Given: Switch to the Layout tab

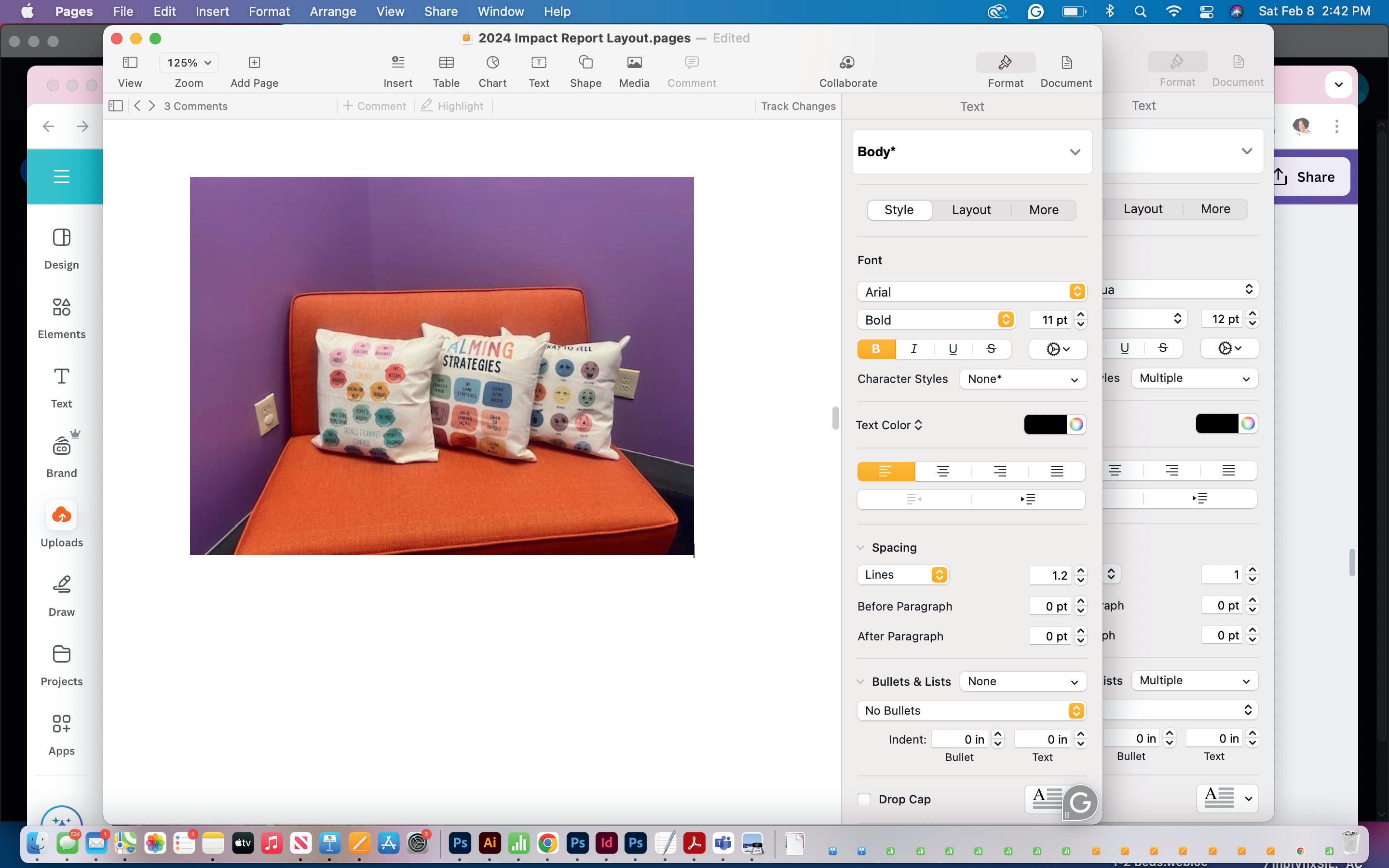Looking at the screenshot, I should click(971, 210).
